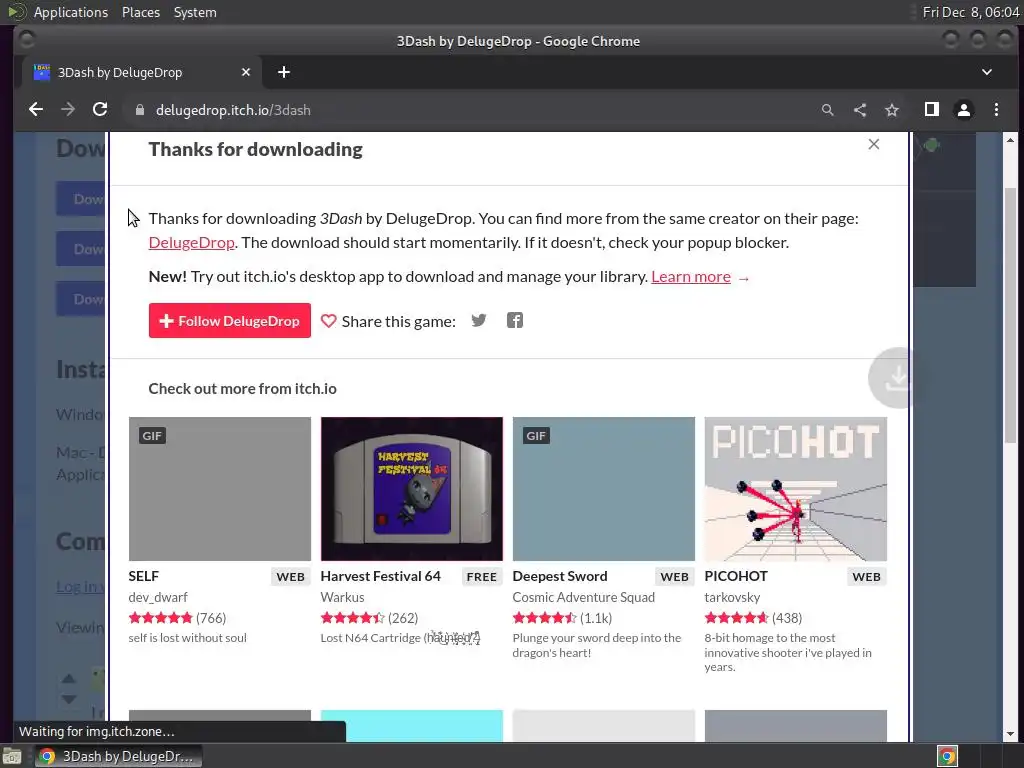
Task: Open a new browser tab
Action: coord(283,72)
